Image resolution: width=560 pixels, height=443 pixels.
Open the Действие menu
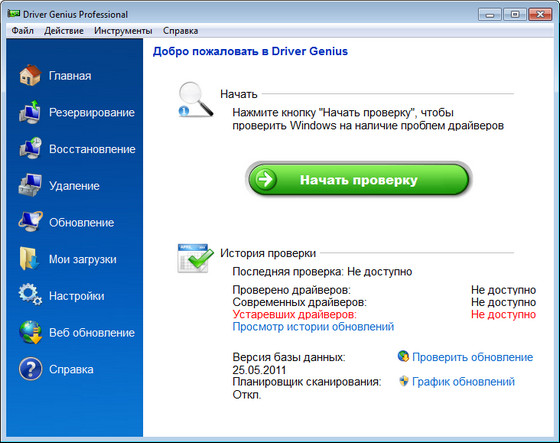pos(64,31)
